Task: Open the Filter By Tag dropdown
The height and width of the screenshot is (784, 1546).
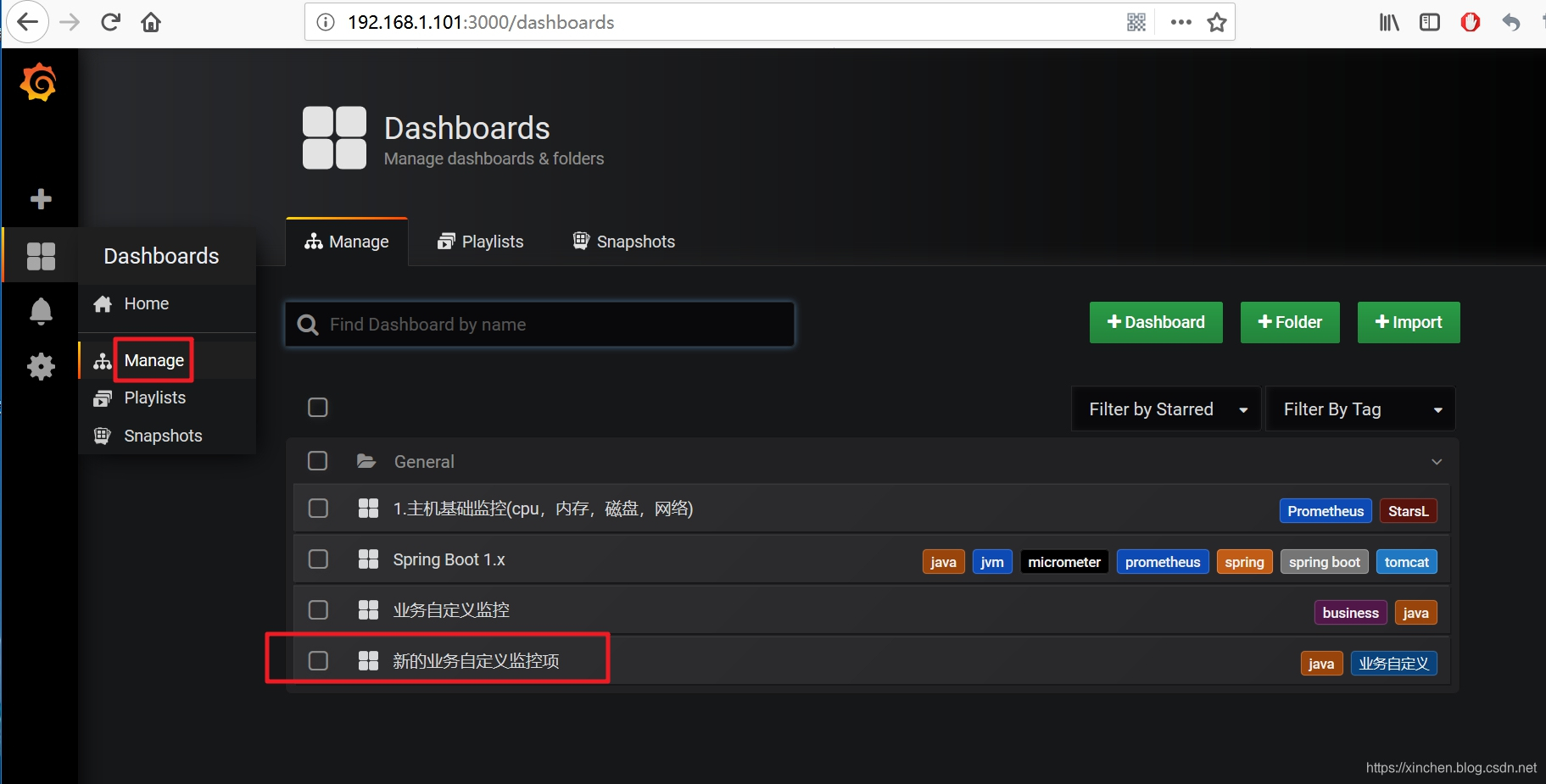Action: click(x=1360, y=409)
